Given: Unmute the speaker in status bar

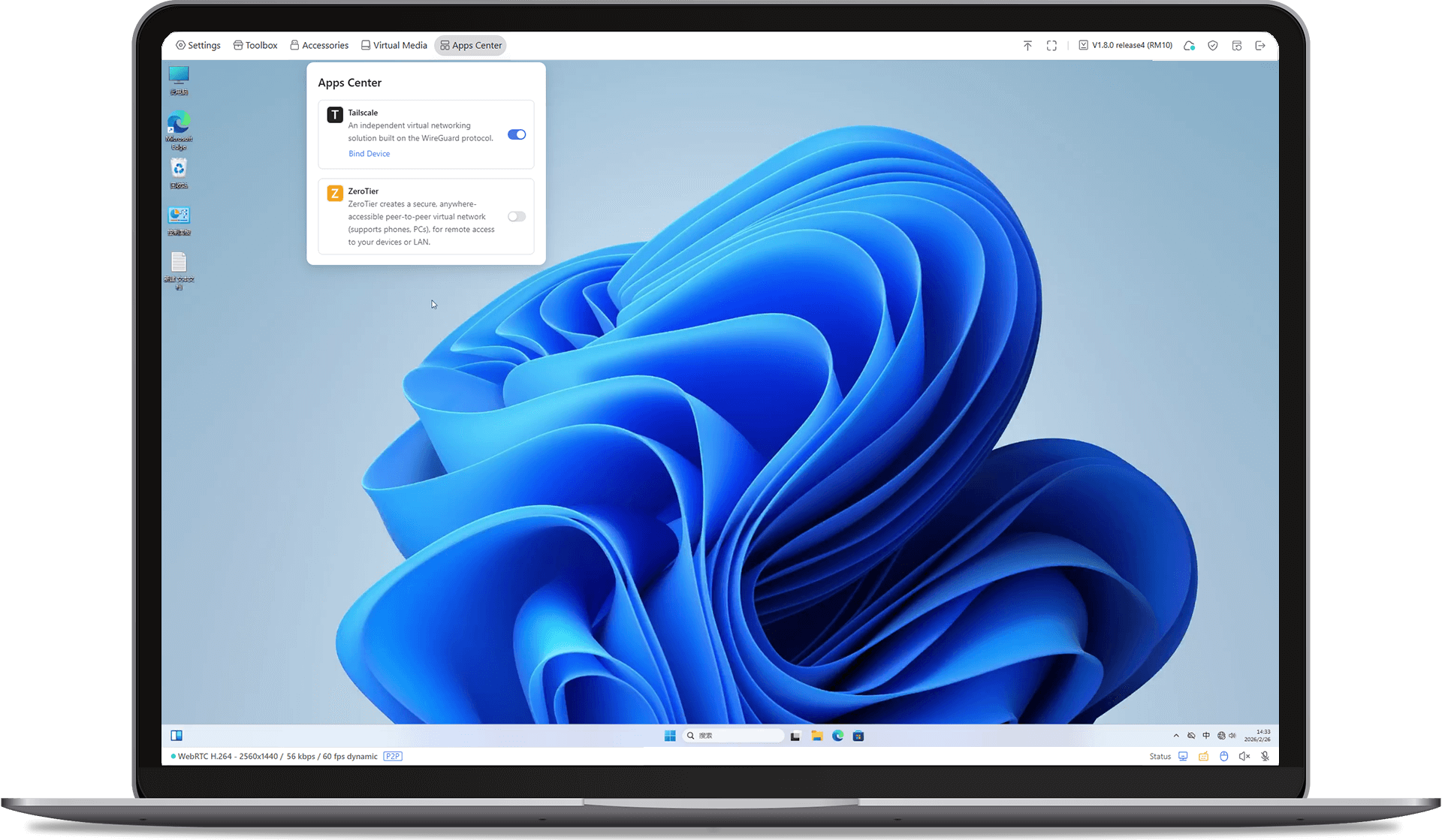Looking at the screenshot, I should click(1244, 756).
